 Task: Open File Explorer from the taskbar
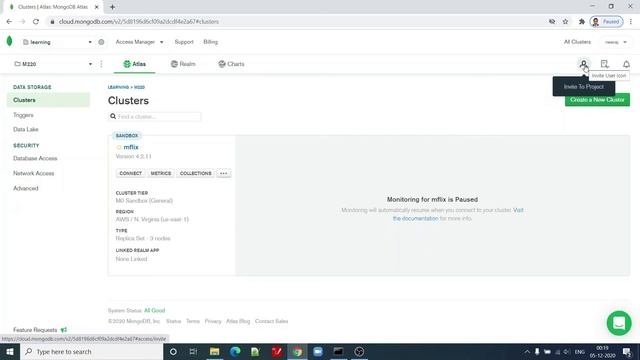pos(214,351)
